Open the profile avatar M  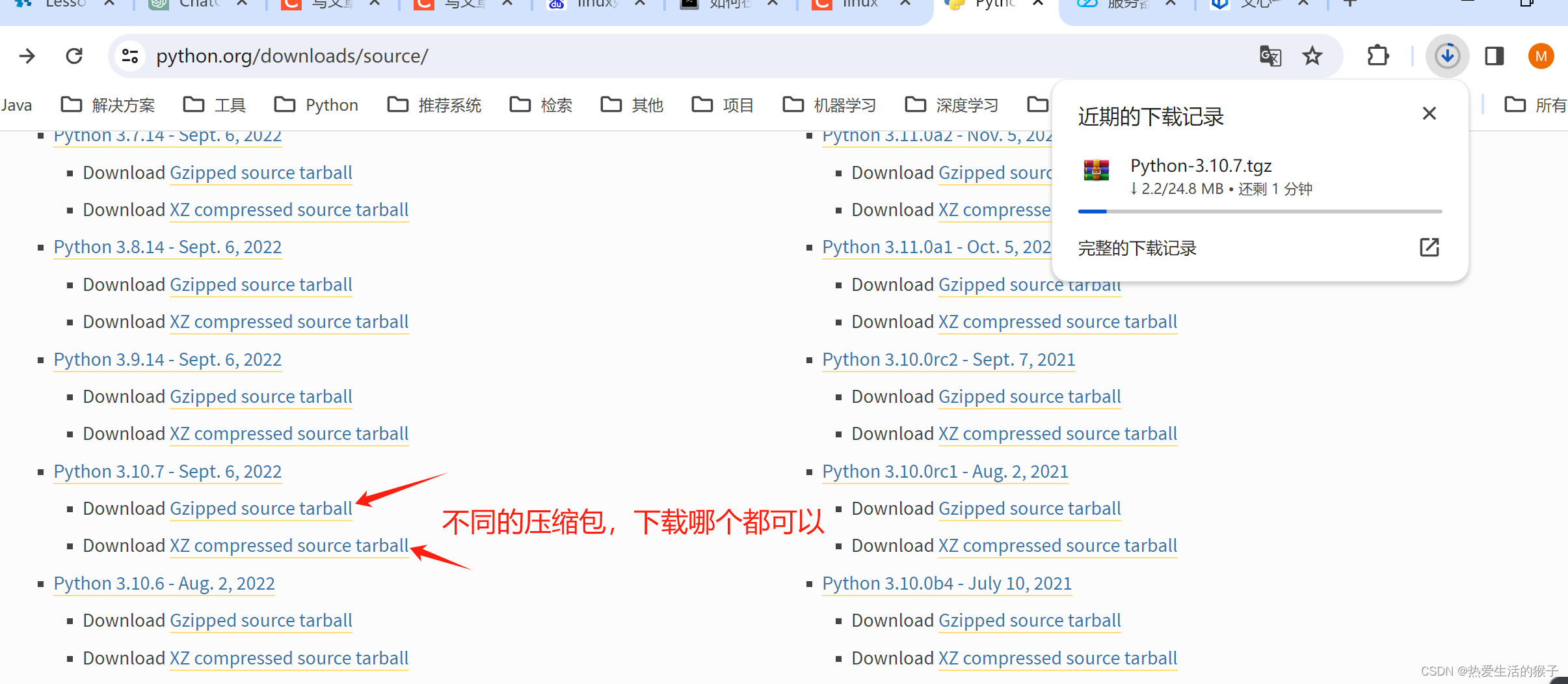(1541, 56)
